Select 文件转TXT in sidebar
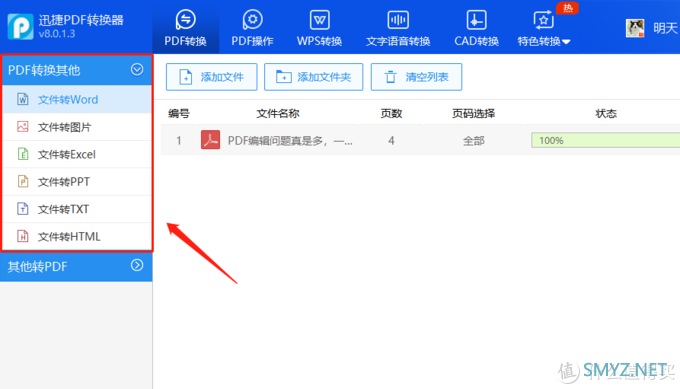680x389 pixels. click(x=77, y=209)
